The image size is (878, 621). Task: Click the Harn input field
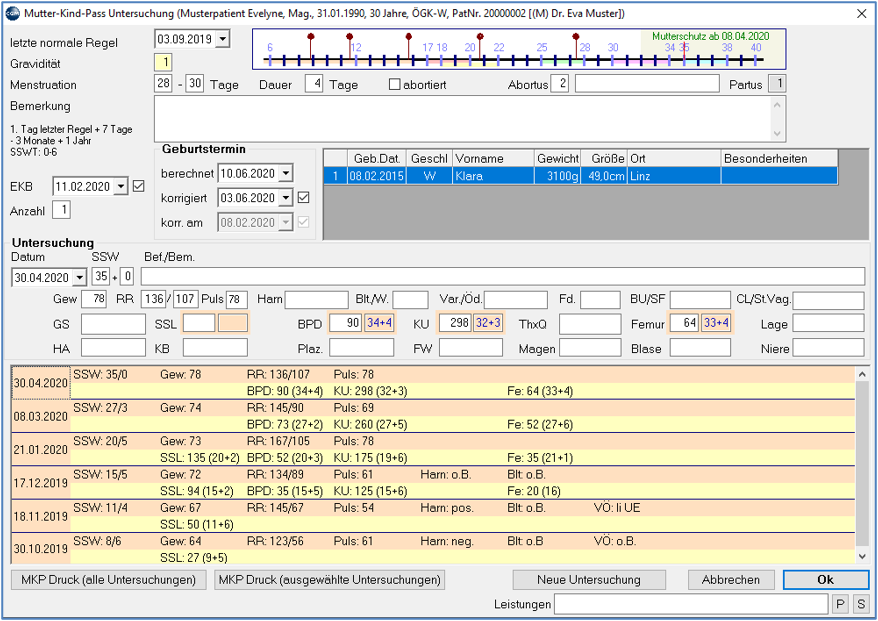pos(317,300)
